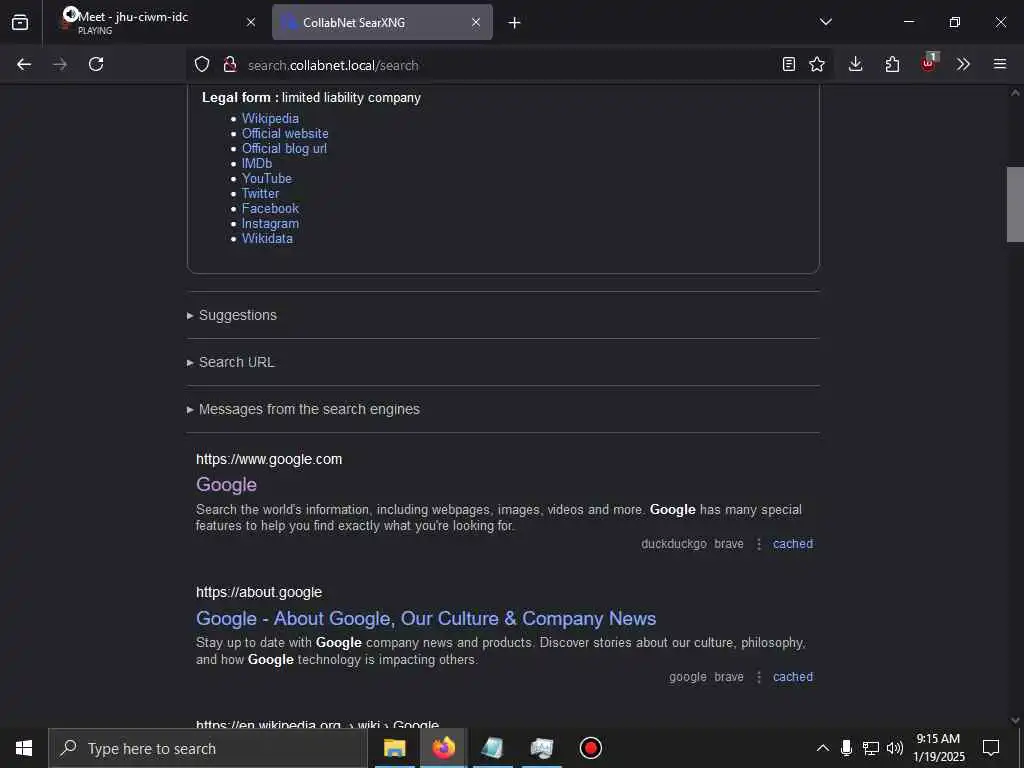The width and height of the screenshot is (1024, 768).
Task: Open more options dots for About Google result
Action: [x=759, y=677]
